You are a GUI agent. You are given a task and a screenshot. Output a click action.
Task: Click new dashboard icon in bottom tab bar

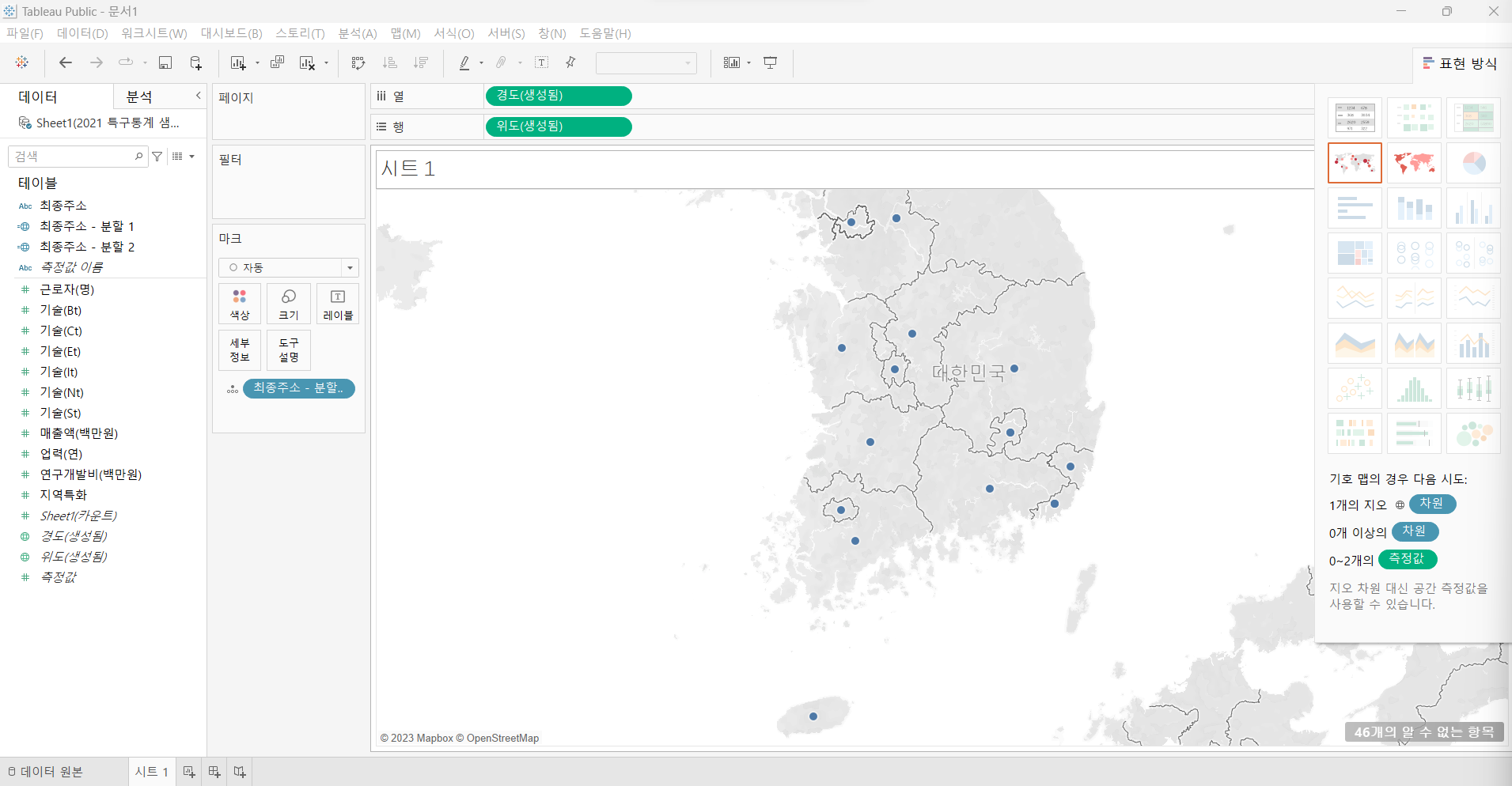pos(214,772)
